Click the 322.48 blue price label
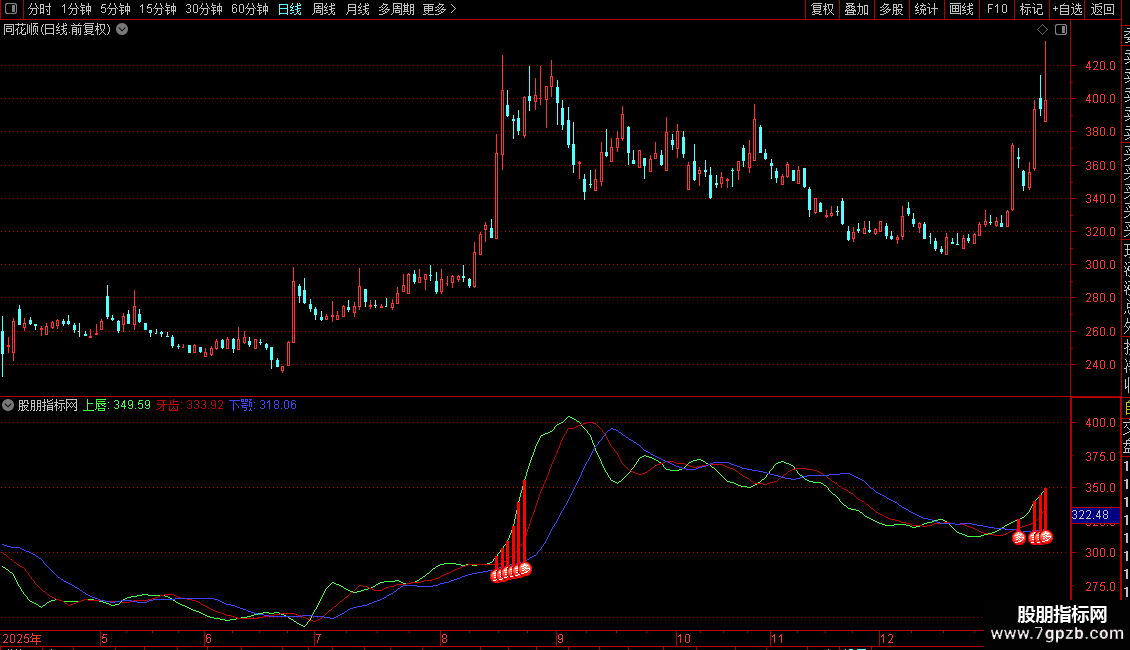Viewport: 1130px width, 650px height. coord(1089,515)
